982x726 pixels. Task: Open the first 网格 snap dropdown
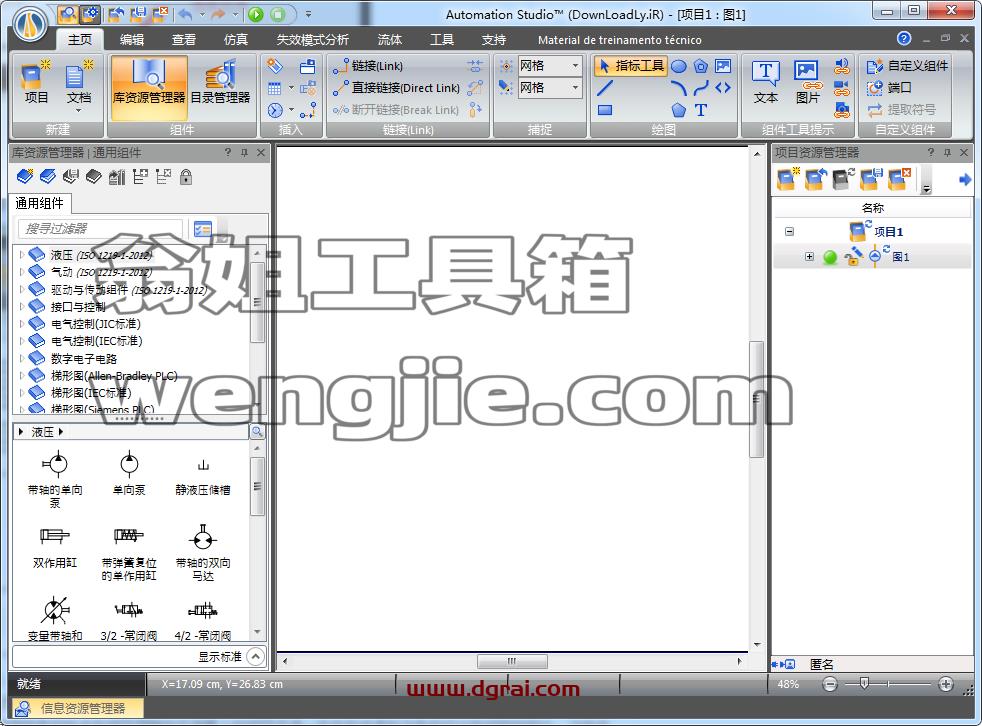pyautogui.click(x=575, y=66)
